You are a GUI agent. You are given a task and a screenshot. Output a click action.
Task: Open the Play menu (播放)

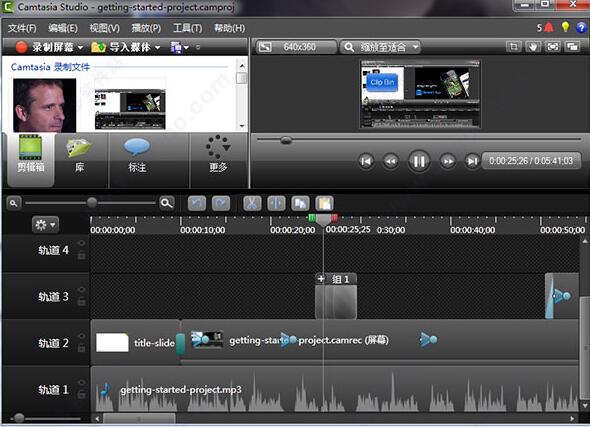[146, 28]
